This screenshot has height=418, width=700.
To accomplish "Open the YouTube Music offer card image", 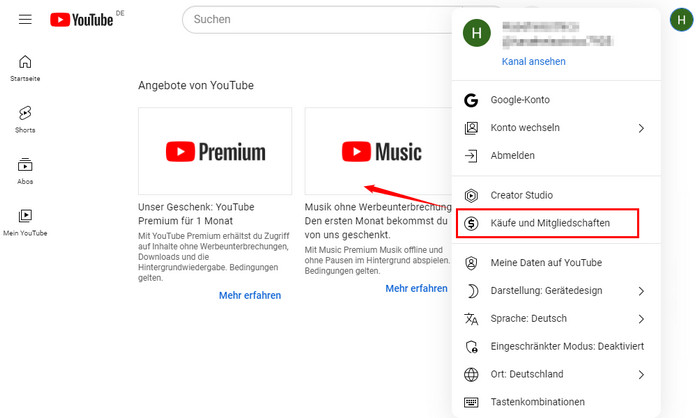I will point(379,151).
